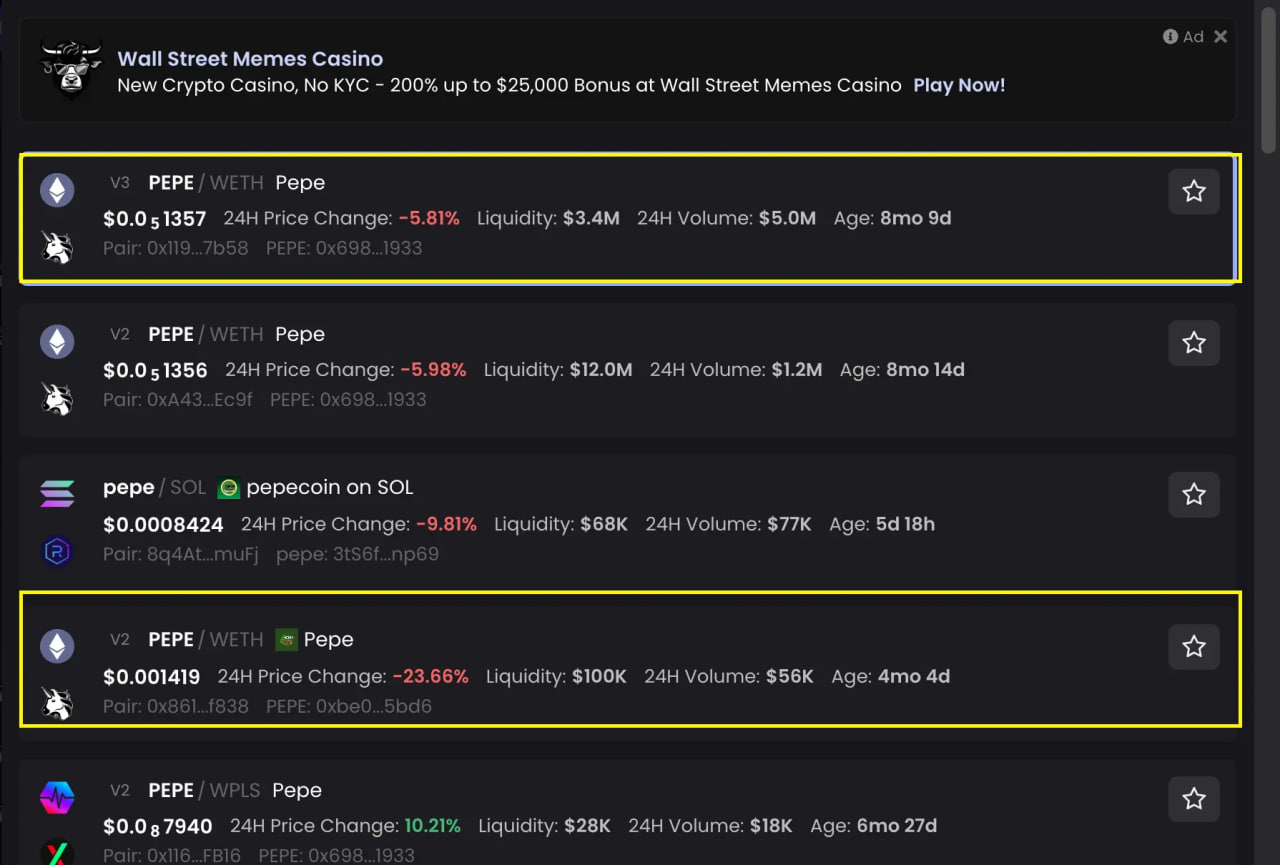The image size is (1280, 865).
Task: Click the Uniswap icon in the $12.0M liquidity row
Action: click(57, 399)
